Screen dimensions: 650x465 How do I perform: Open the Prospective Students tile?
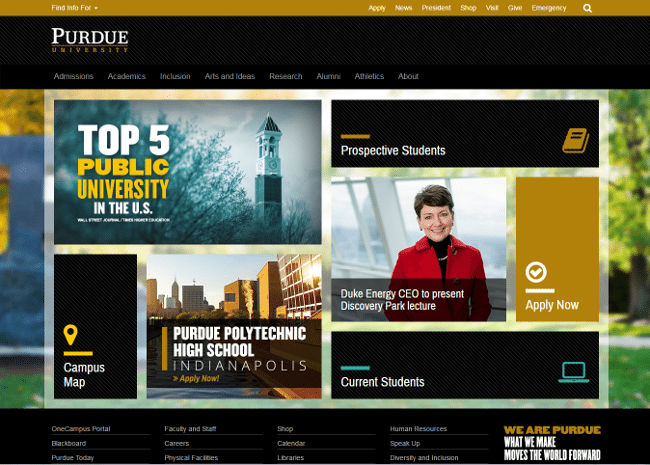[x=465, y=133]
